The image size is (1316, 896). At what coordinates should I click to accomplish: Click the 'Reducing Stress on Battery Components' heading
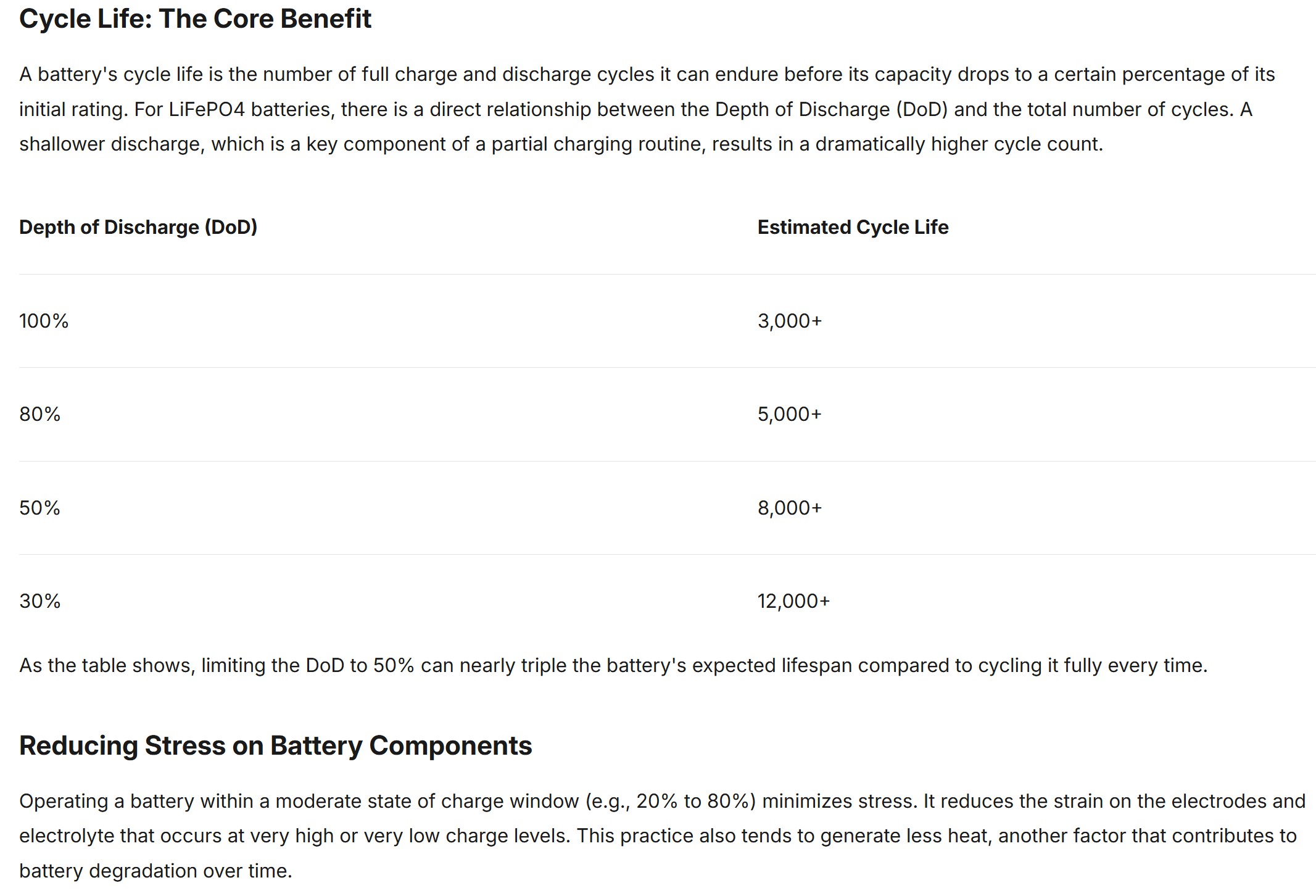pos(275,745)
